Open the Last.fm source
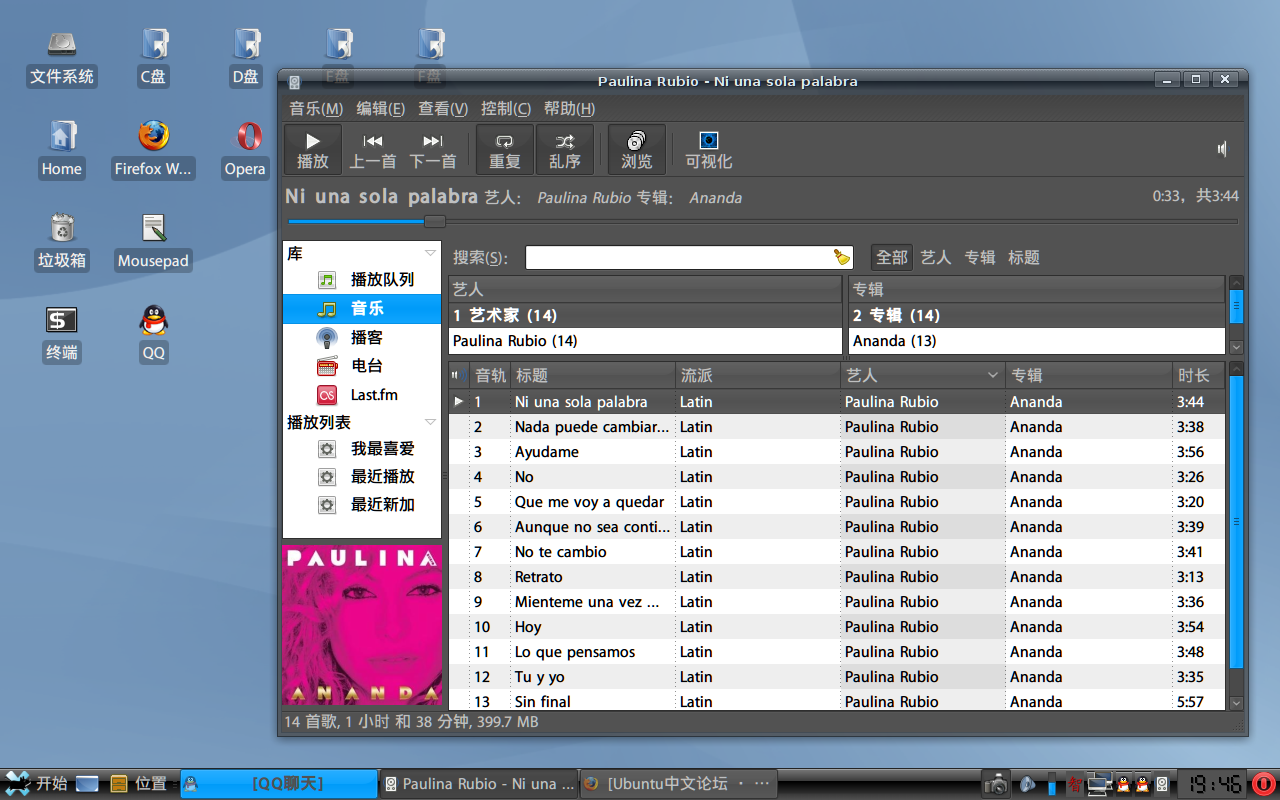The image size is (1280, 800). [362, 395]
